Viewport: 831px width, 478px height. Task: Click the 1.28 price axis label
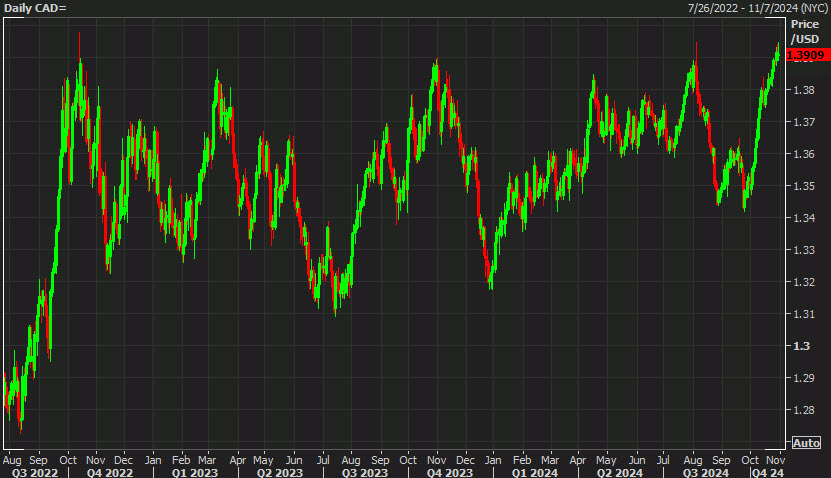click(x=803, y=410)
